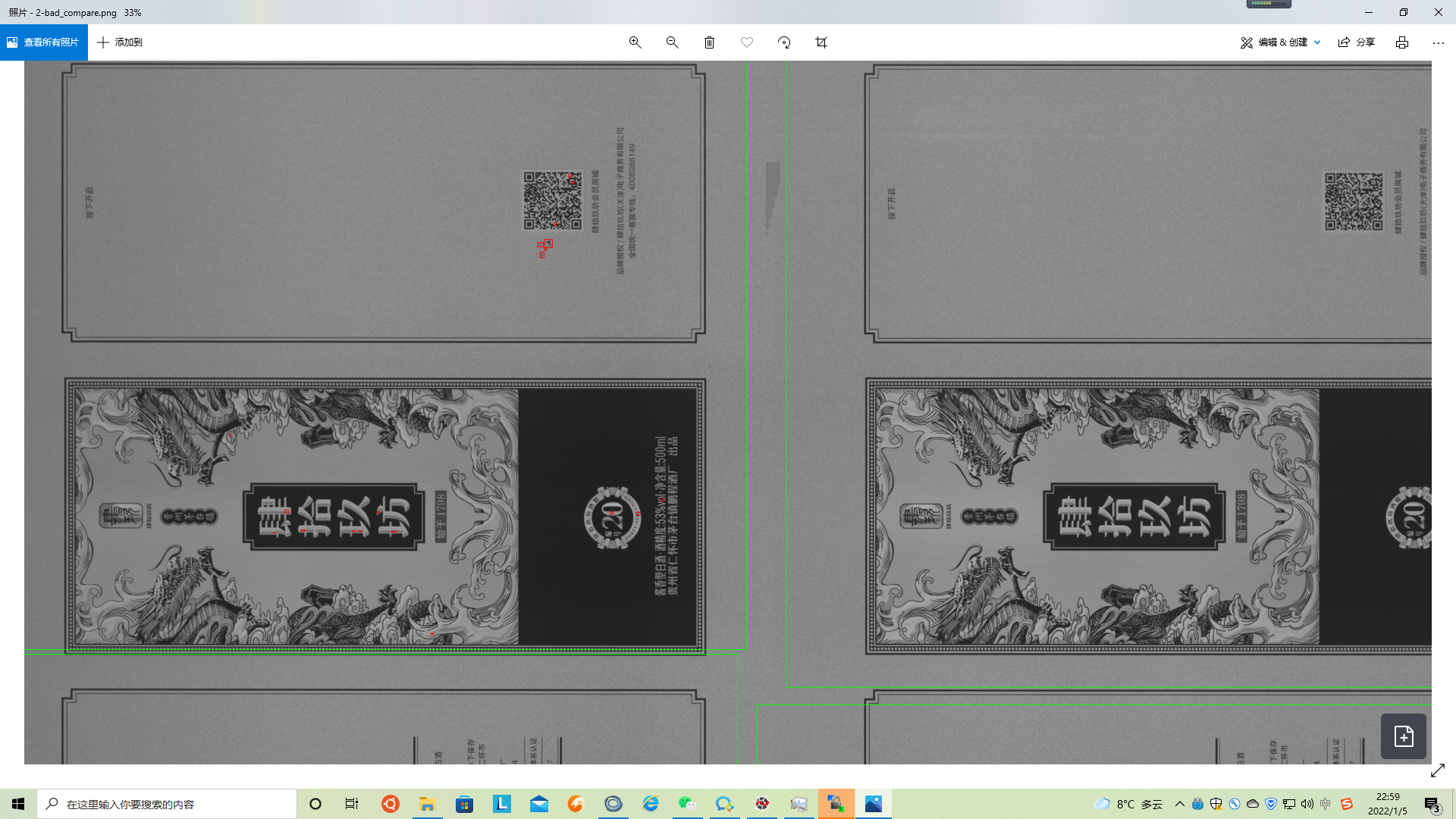Click the add-page floating button
1456x819 pixels.
(1403, 736)
